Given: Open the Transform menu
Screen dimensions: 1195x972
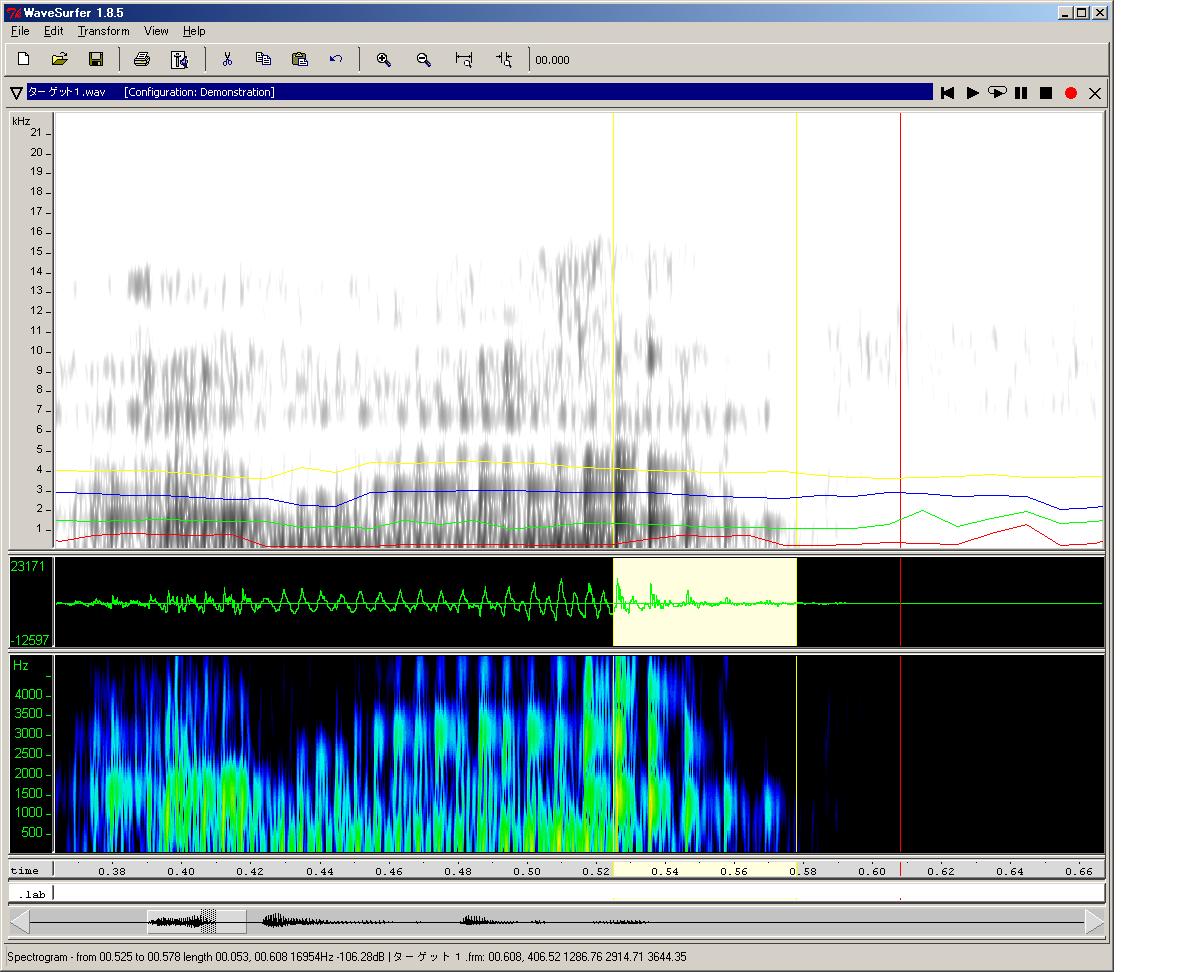Looking at the screenshot, I should (x=104, y=31).
